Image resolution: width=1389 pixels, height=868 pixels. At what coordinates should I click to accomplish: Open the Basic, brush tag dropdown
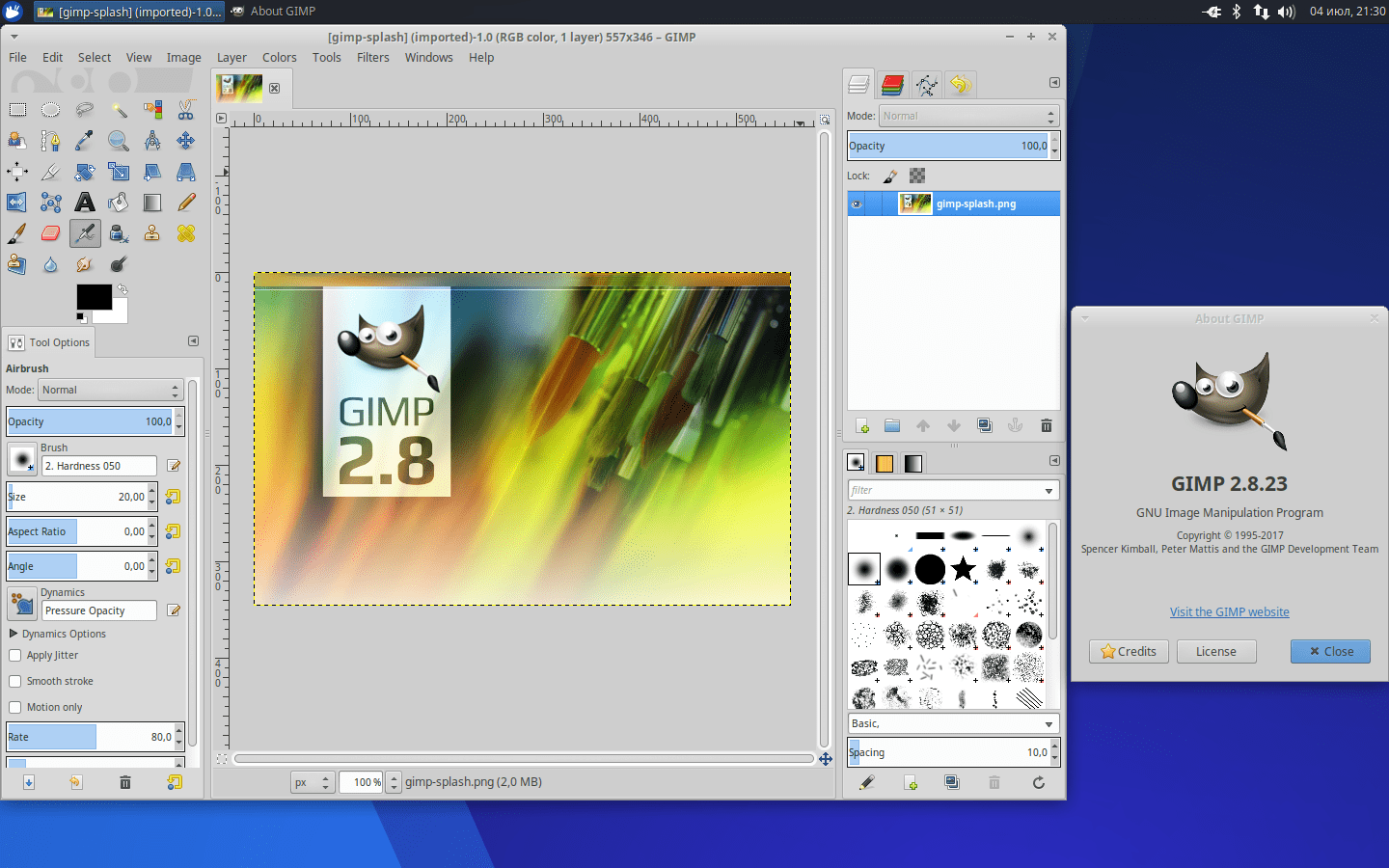click(x=953, y=723)
